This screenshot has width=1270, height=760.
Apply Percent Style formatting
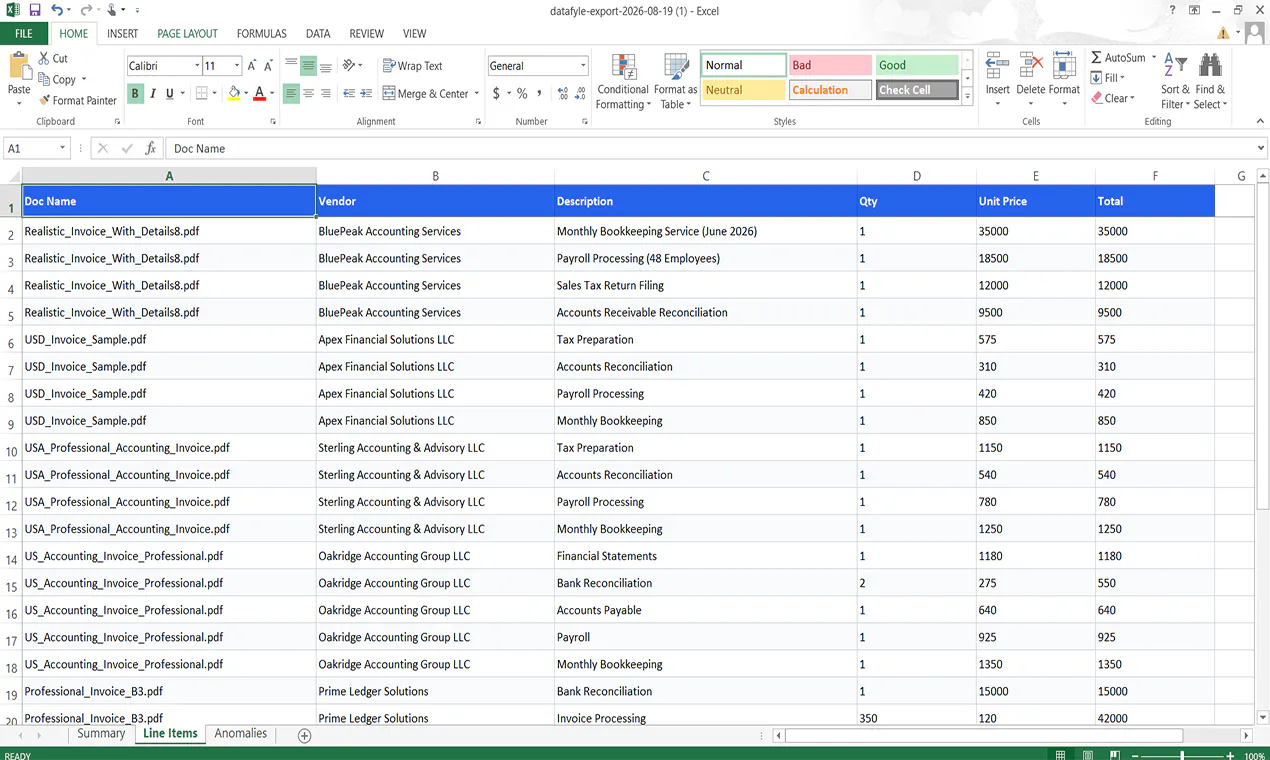point(522,94)
